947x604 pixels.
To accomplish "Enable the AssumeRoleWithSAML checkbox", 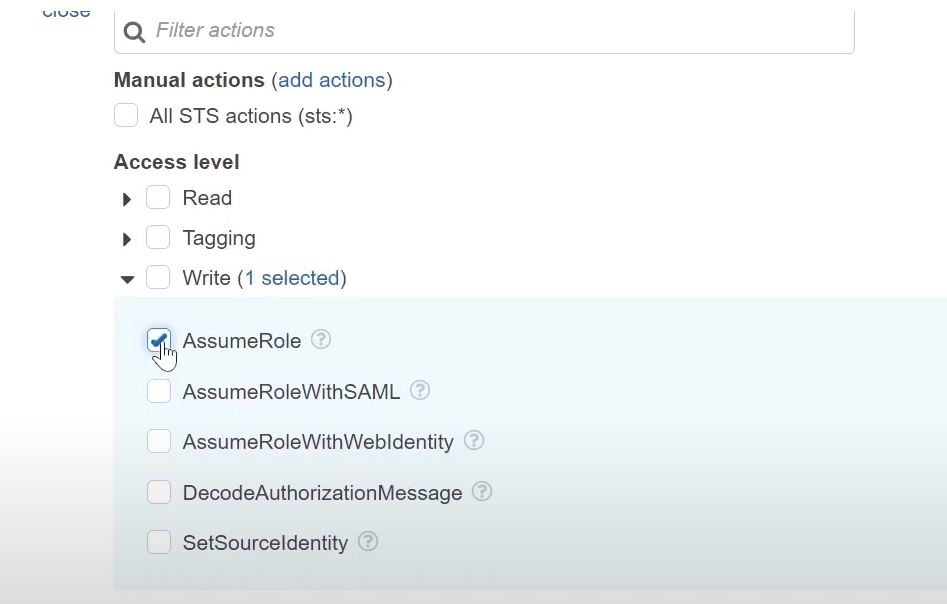I will (159, 391).
